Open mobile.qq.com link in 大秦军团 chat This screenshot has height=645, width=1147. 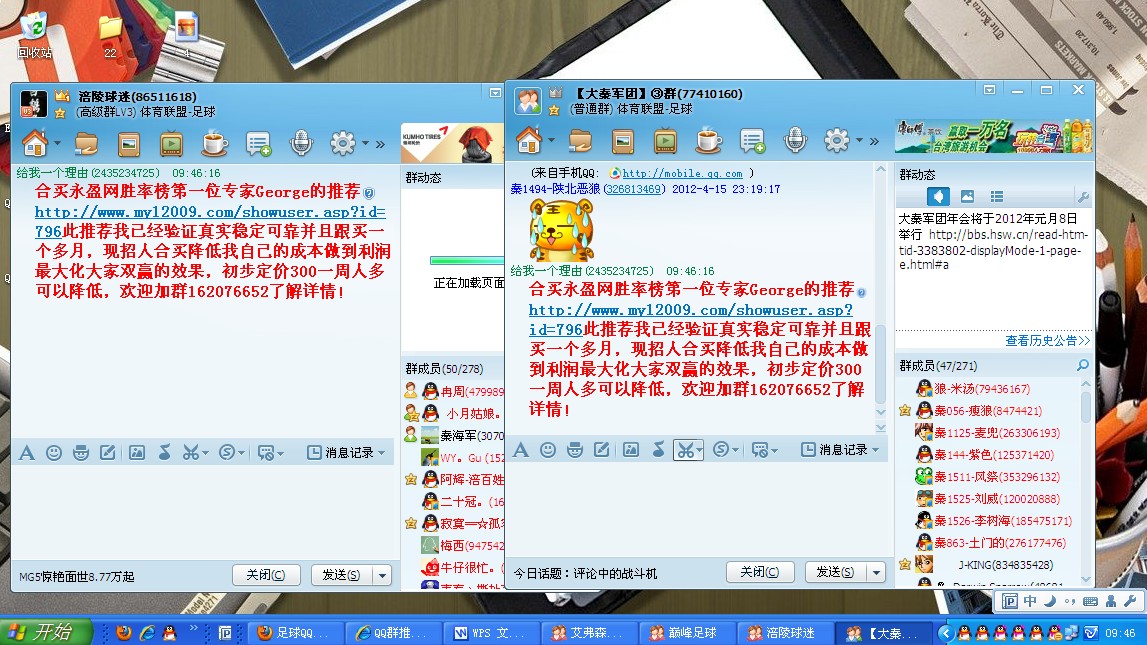(x=682, y=173)
